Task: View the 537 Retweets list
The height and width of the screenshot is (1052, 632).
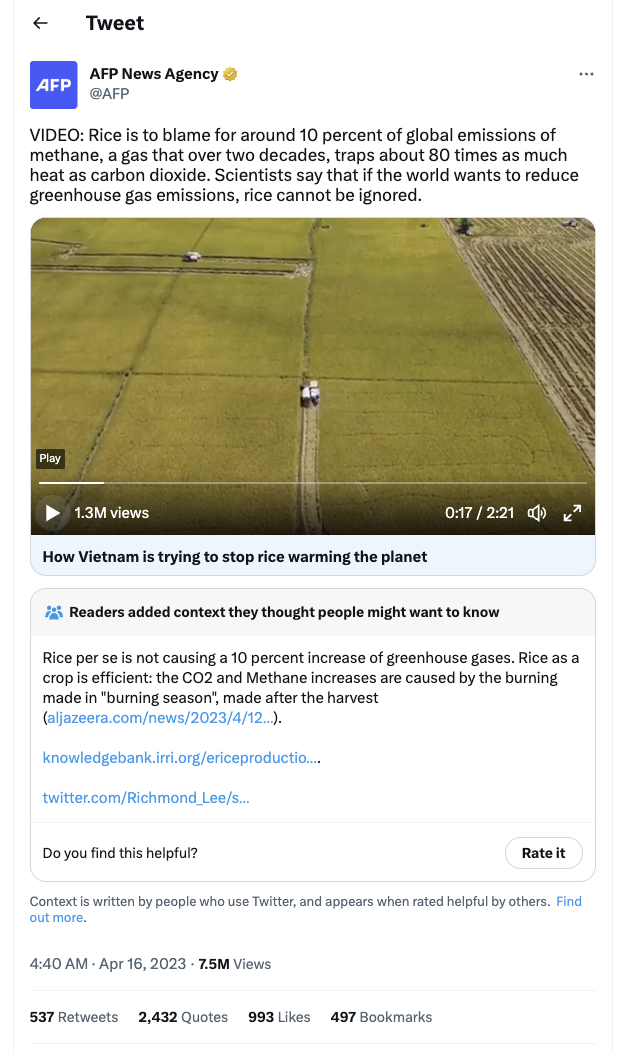Action: point(74,1017)
